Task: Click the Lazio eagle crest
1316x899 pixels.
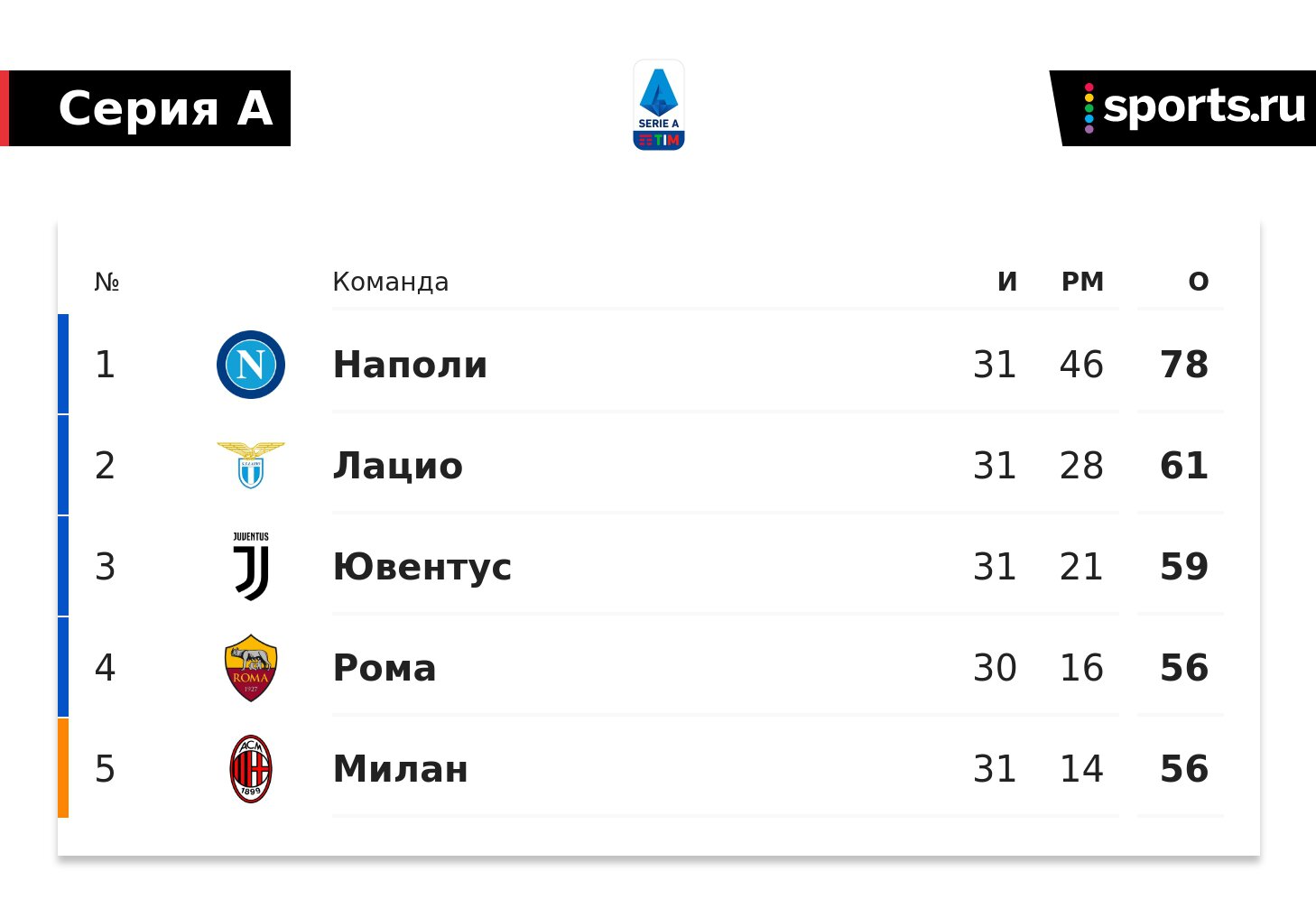Action: 251,465
